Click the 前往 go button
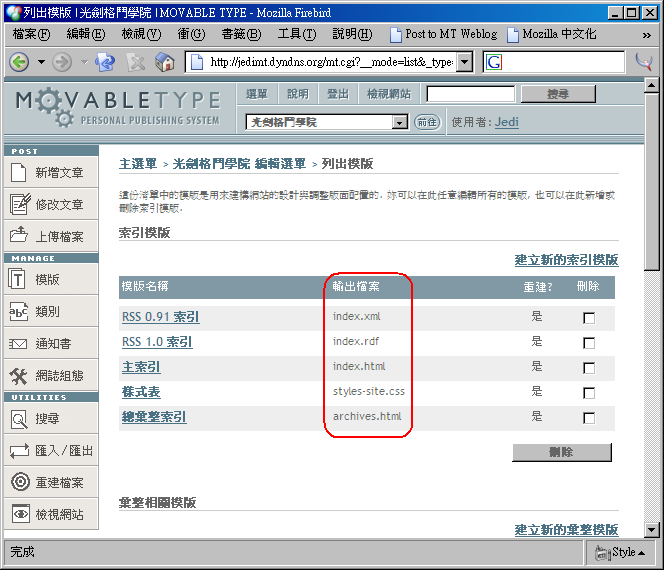This screenshot has height=570, width=664. click(427, 122)
